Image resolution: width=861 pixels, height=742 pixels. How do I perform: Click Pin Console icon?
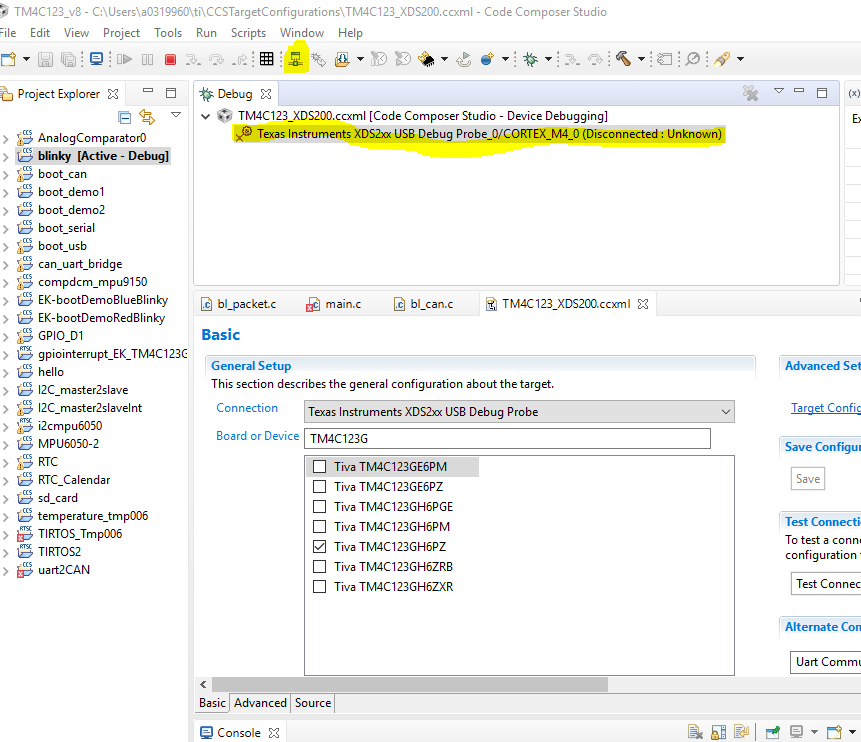point(773,732)
